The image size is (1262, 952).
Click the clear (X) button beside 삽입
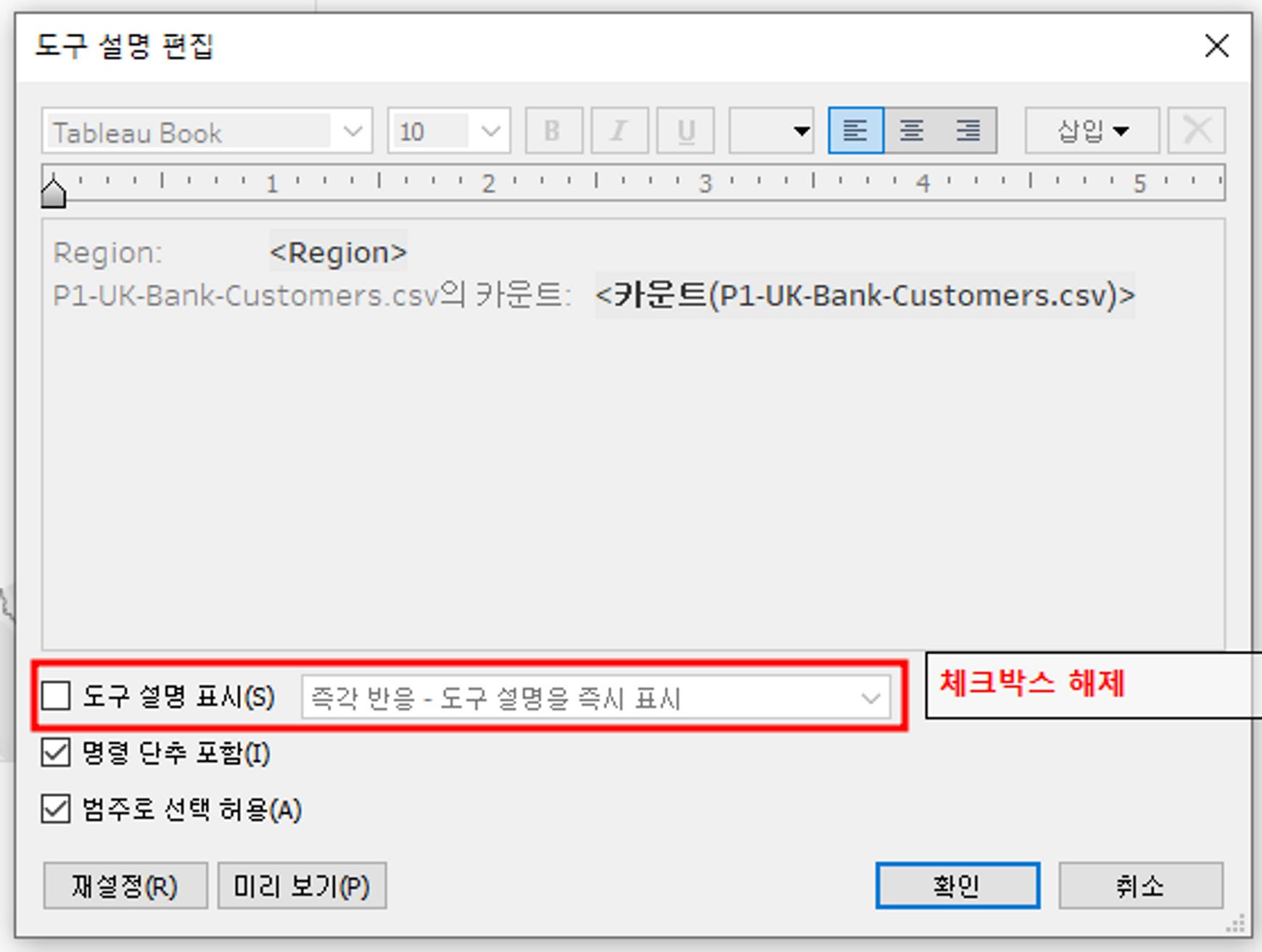tap(1196, 131)
